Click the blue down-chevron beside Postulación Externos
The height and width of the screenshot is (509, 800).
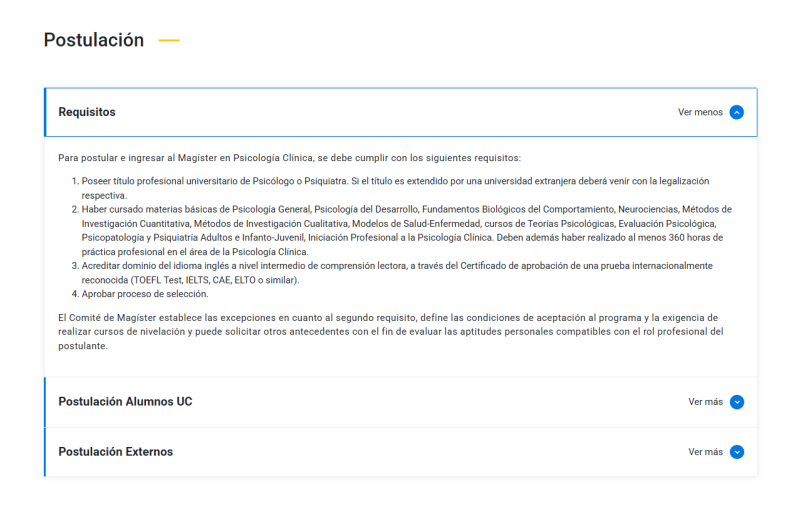point(736,452)
